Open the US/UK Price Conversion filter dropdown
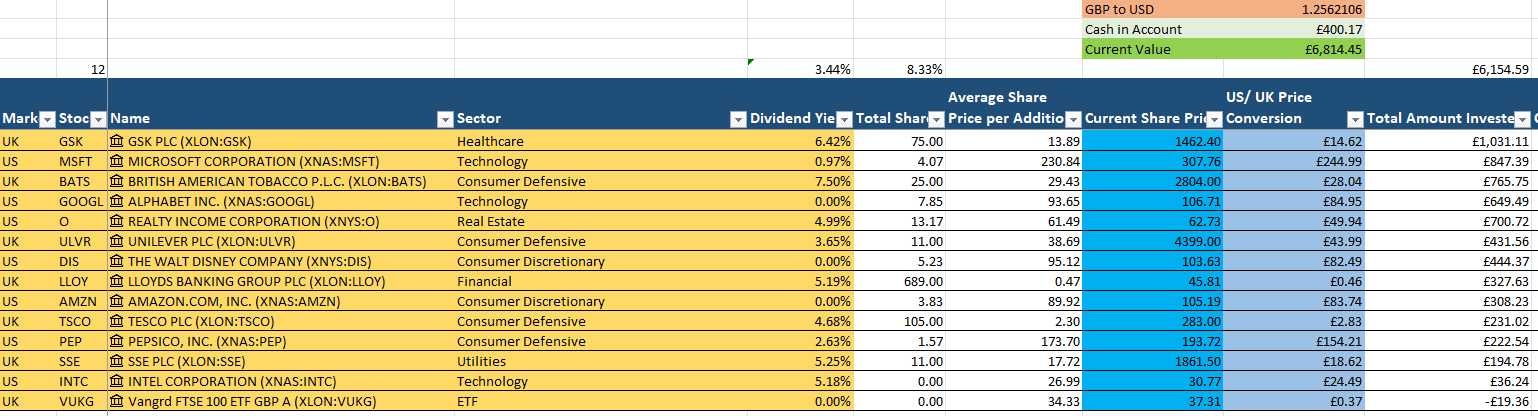The image size is (1538, 416). [1355, 119]
